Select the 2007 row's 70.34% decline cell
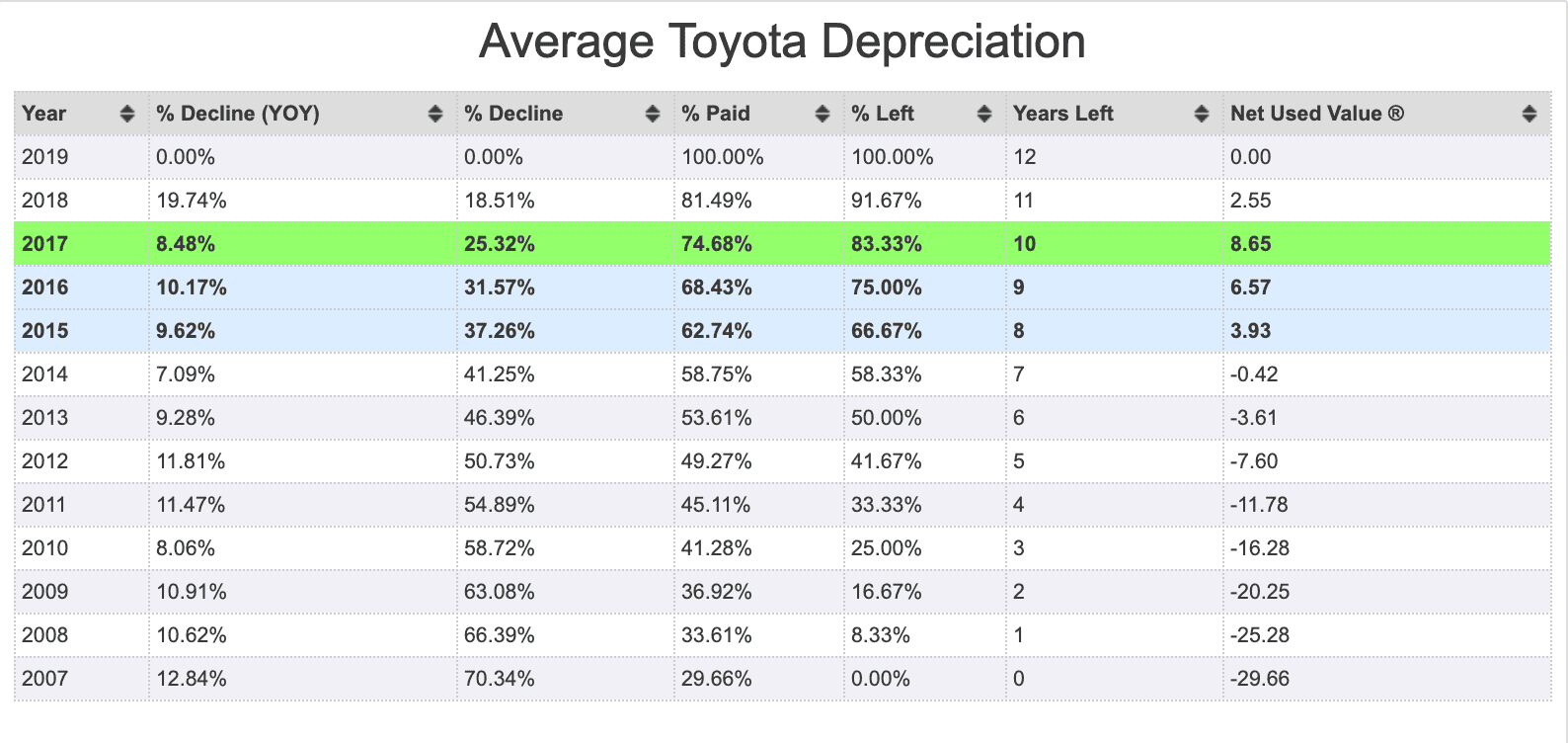This screenshot has width=1568, height=743. click(x=566, y=679)
